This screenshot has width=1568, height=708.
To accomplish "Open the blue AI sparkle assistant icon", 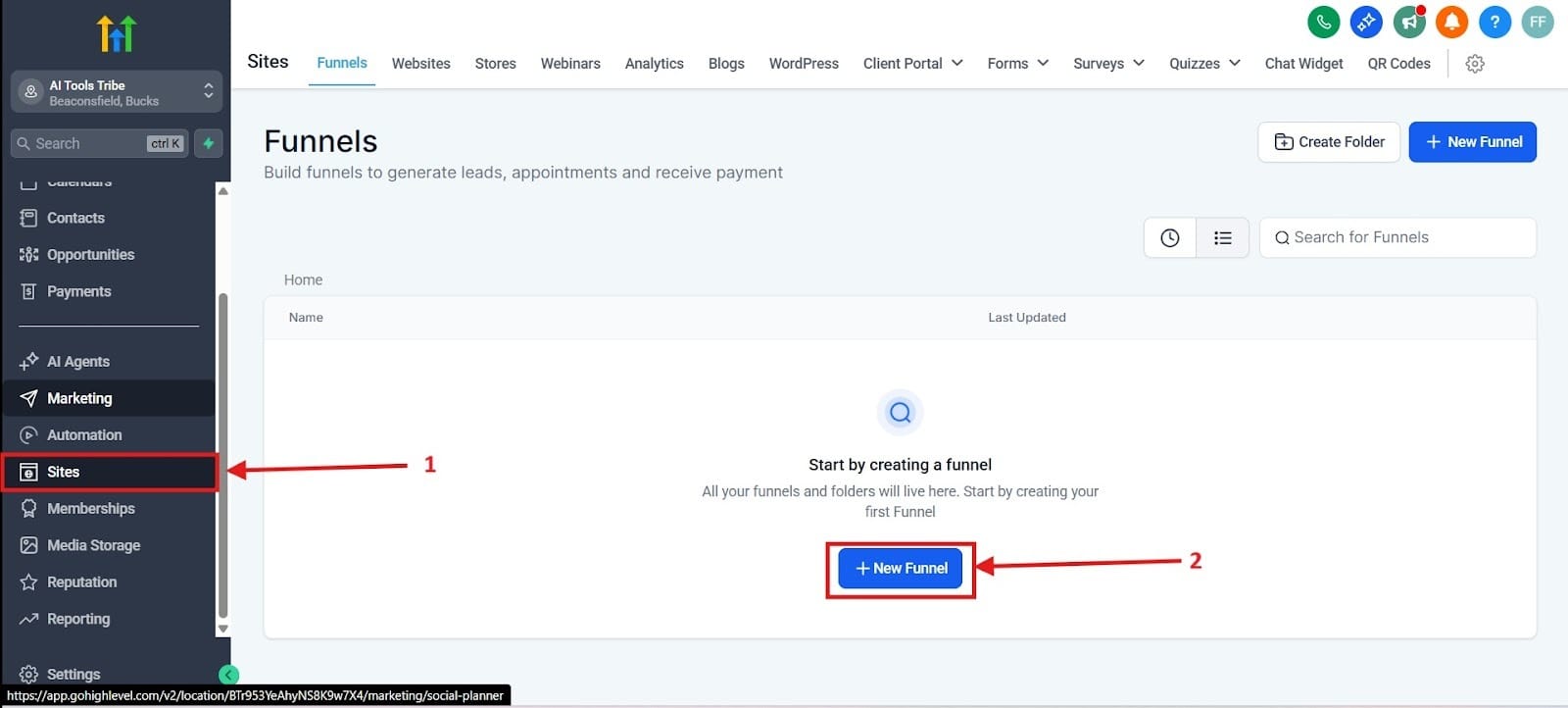I will 1366,22.
